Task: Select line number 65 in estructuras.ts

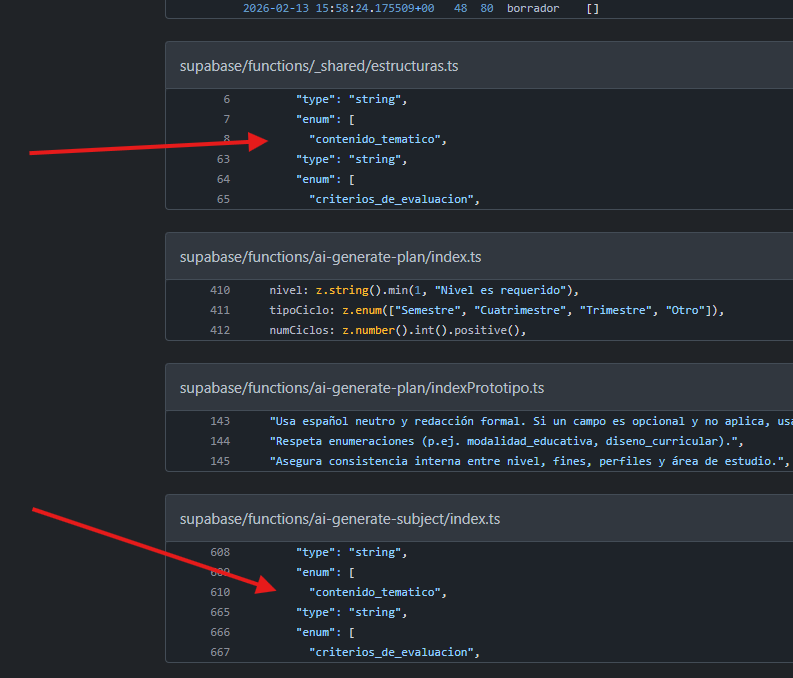Action: [223, 199]
